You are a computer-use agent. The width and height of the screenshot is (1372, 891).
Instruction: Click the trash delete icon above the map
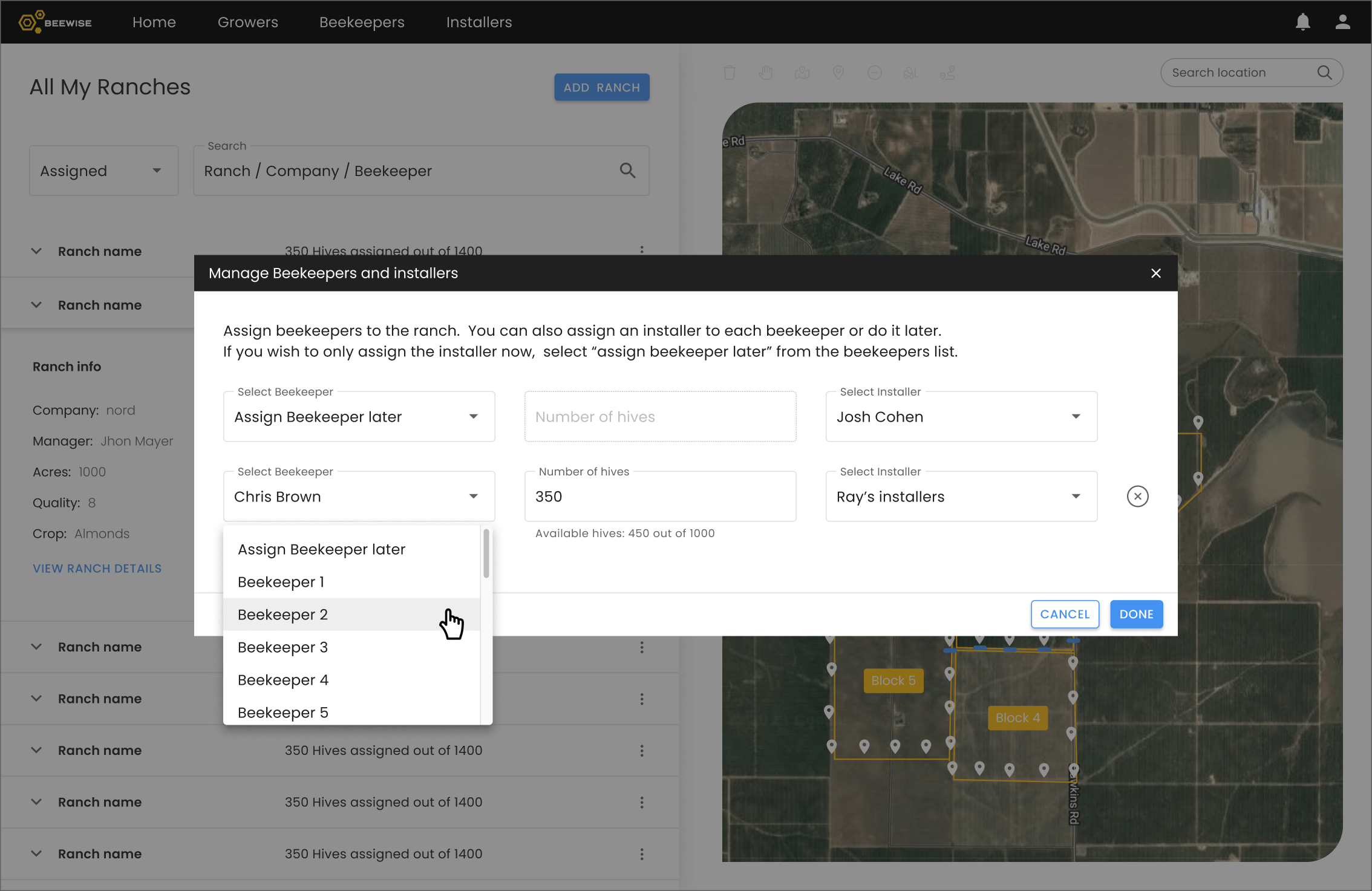[x=730, y=73]
